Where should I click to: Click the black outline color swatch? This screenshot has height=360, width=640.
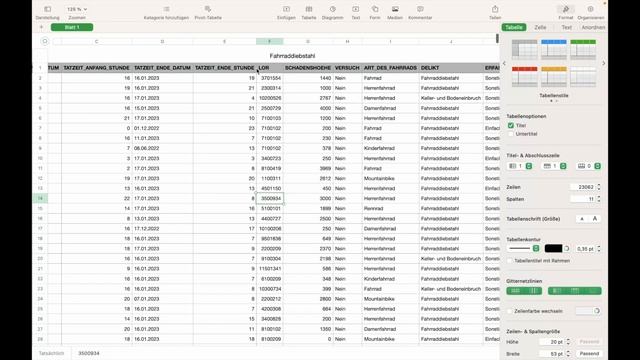pyautogui.click(x=553, y=249)
